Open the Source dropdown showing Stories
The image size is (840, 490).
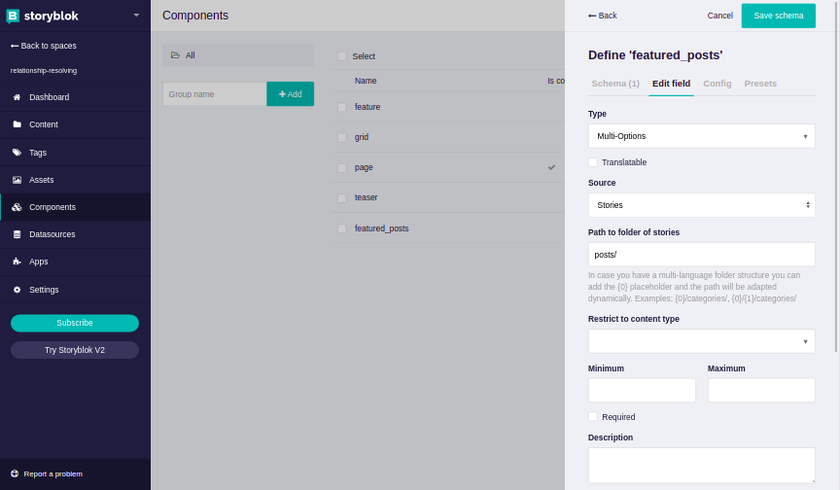(701, 205)
